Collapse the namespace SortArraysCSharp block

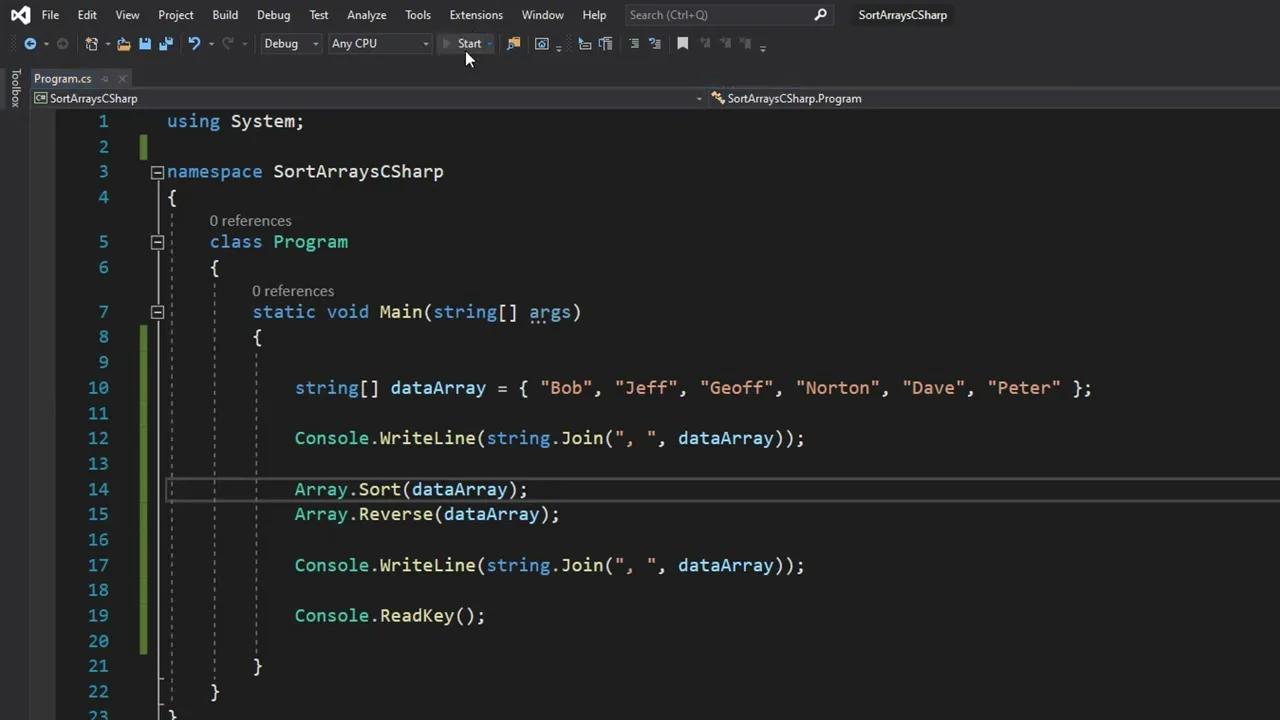[x=157, y=172]
